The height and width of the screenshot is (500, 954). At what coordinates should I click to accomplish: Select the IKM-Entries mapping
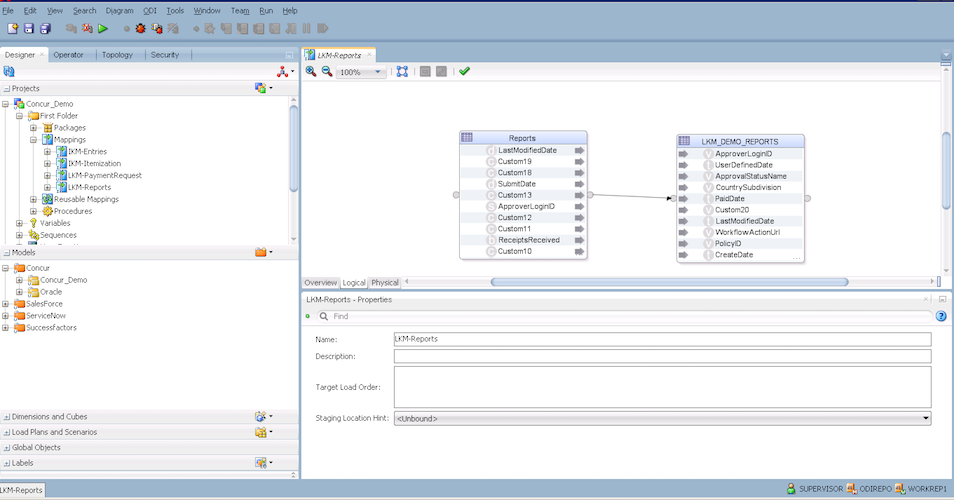(x=88, y=151)
